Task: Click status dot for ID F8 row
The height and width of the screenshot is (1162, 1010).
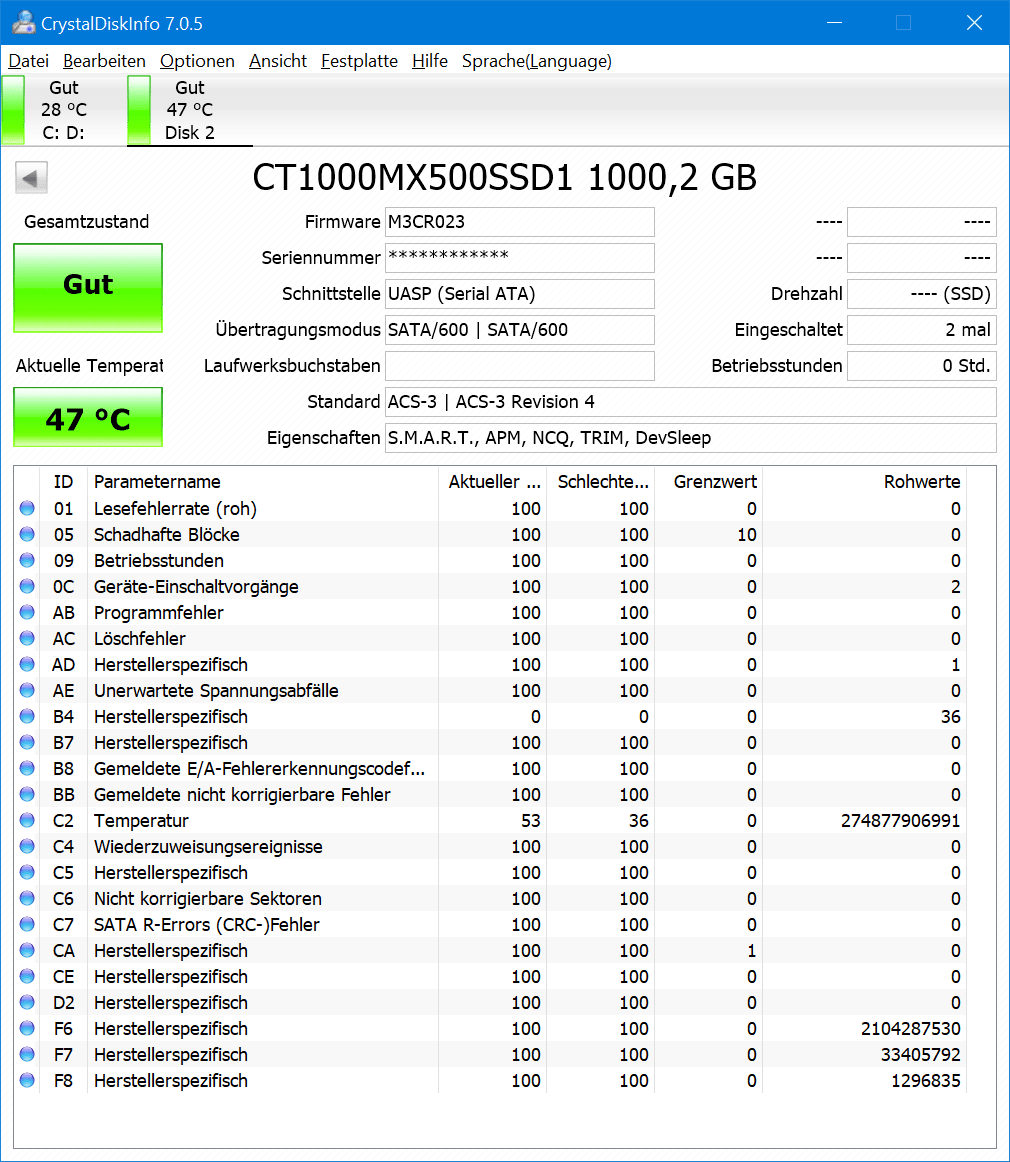Action: click(27, 1080)
